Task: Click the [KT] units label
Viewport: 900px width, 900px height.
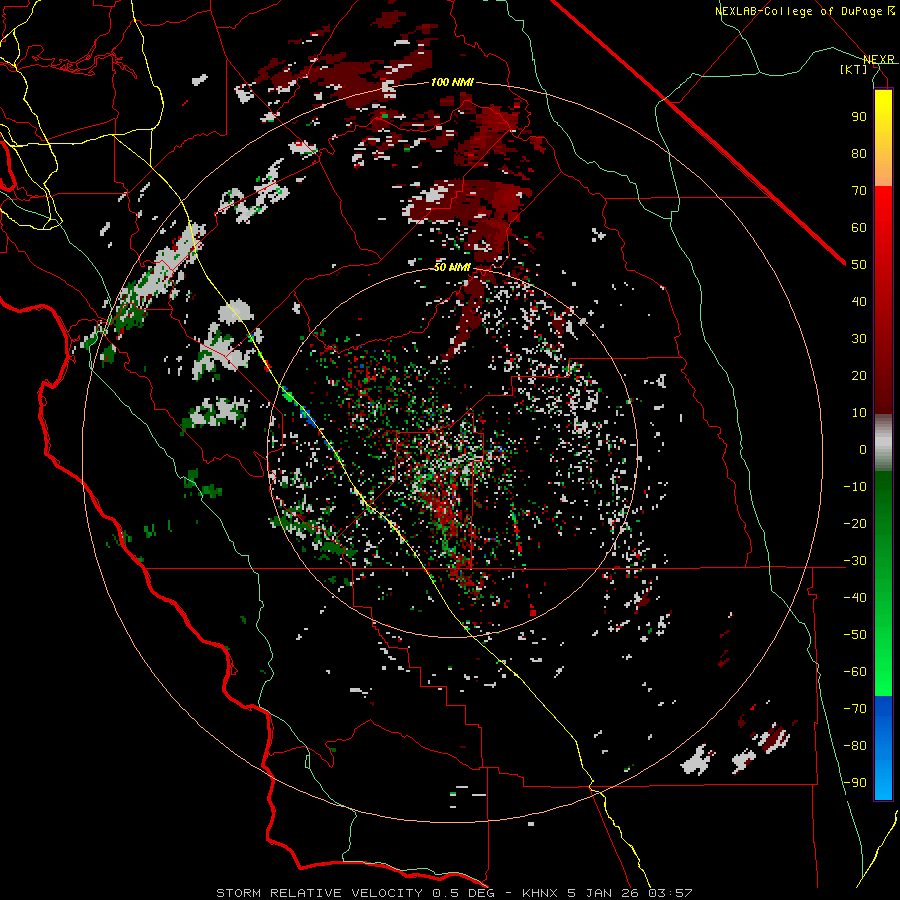Action: [854, 69]
